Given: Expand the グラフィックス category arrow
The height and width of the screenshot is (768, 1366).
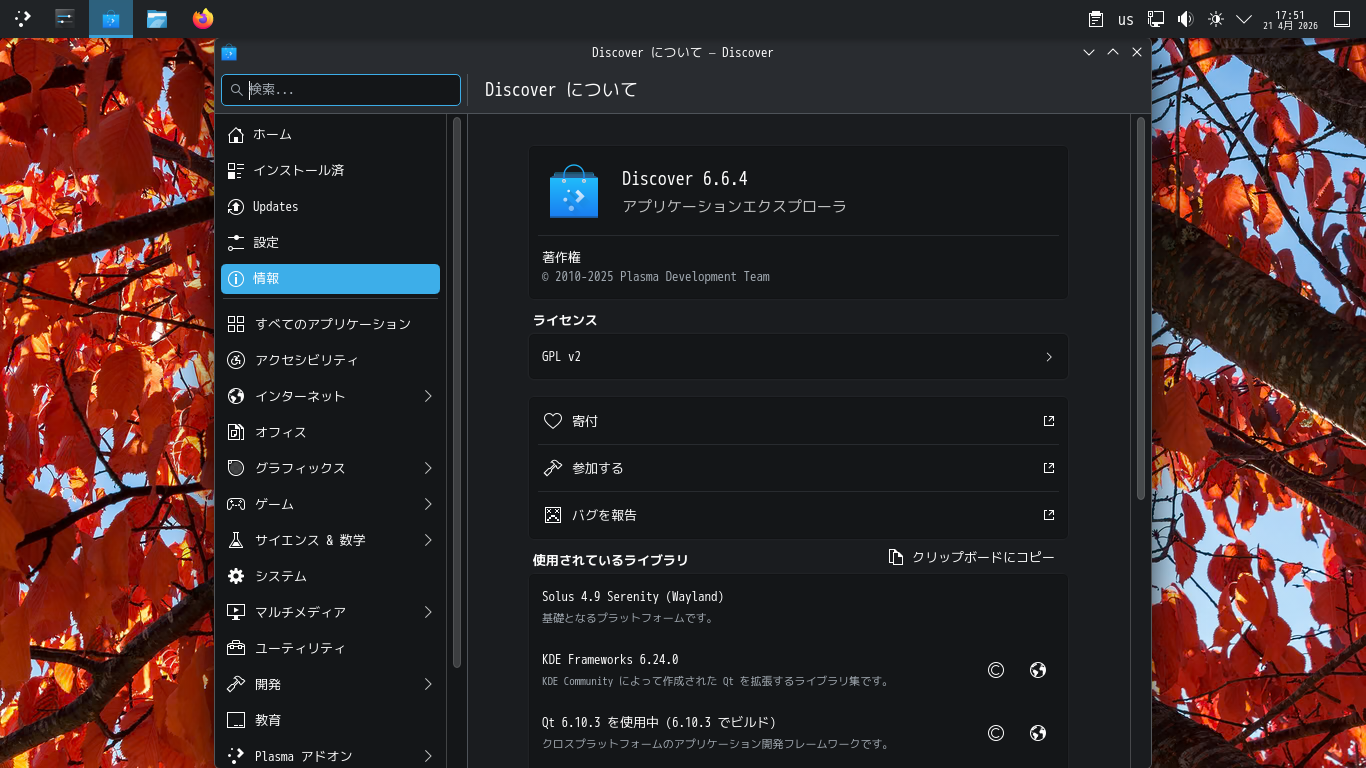Looking at the screenshot, I should tap(428, 468).
